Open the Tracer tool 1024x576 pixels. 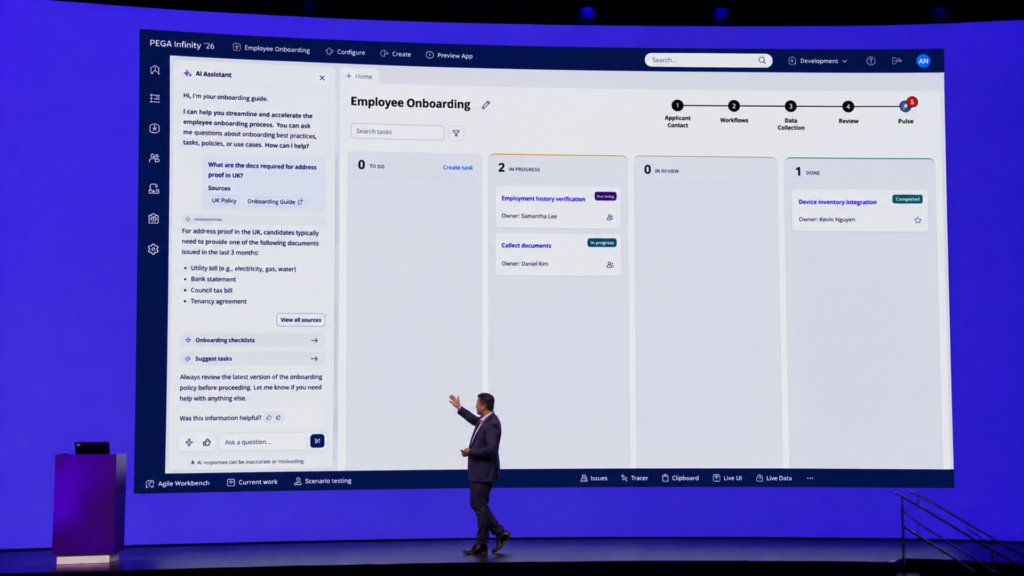pyautogui.click(x=634, y=478)
